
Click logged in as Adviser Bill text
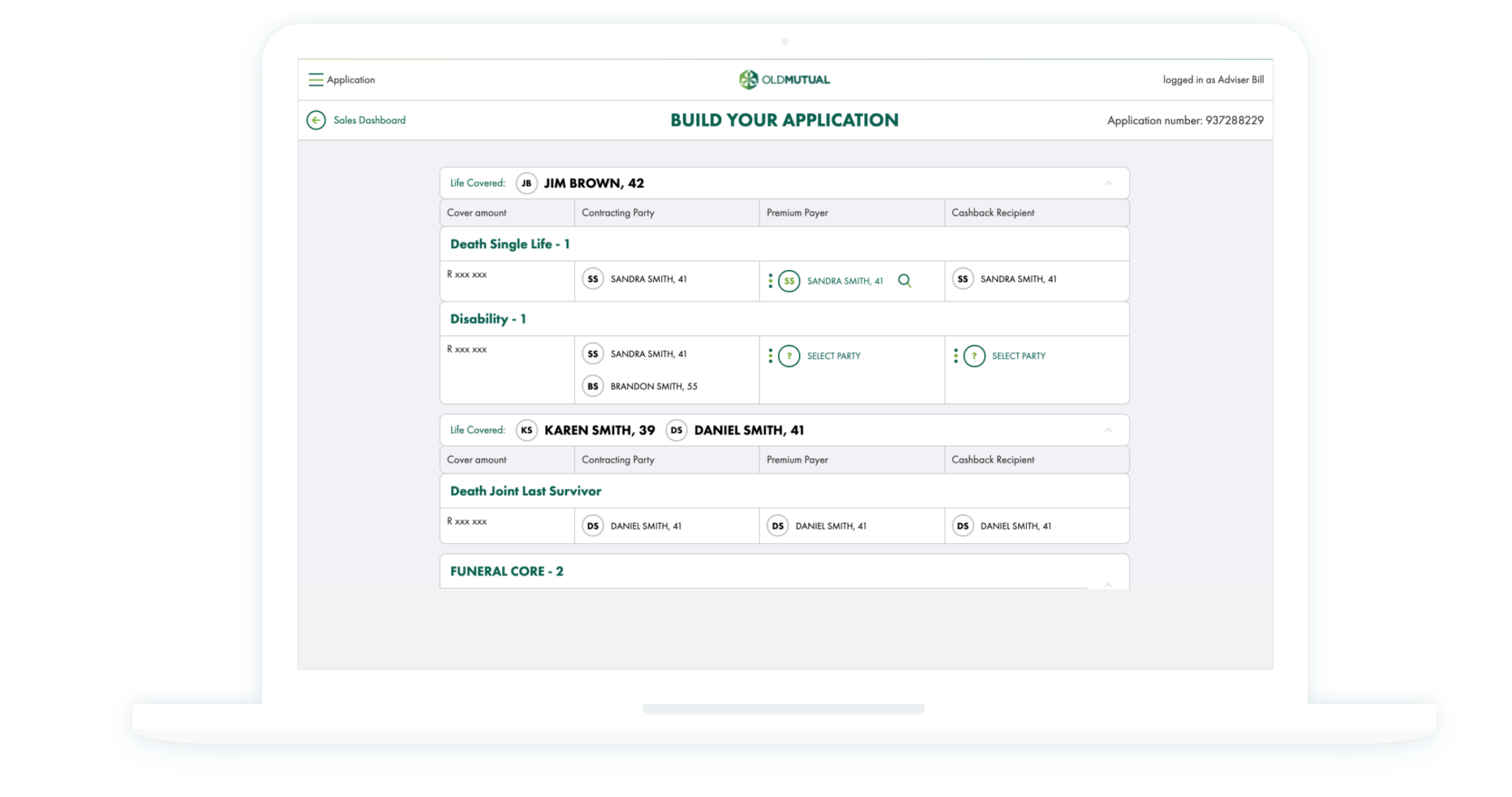(x=1213, y=80)
